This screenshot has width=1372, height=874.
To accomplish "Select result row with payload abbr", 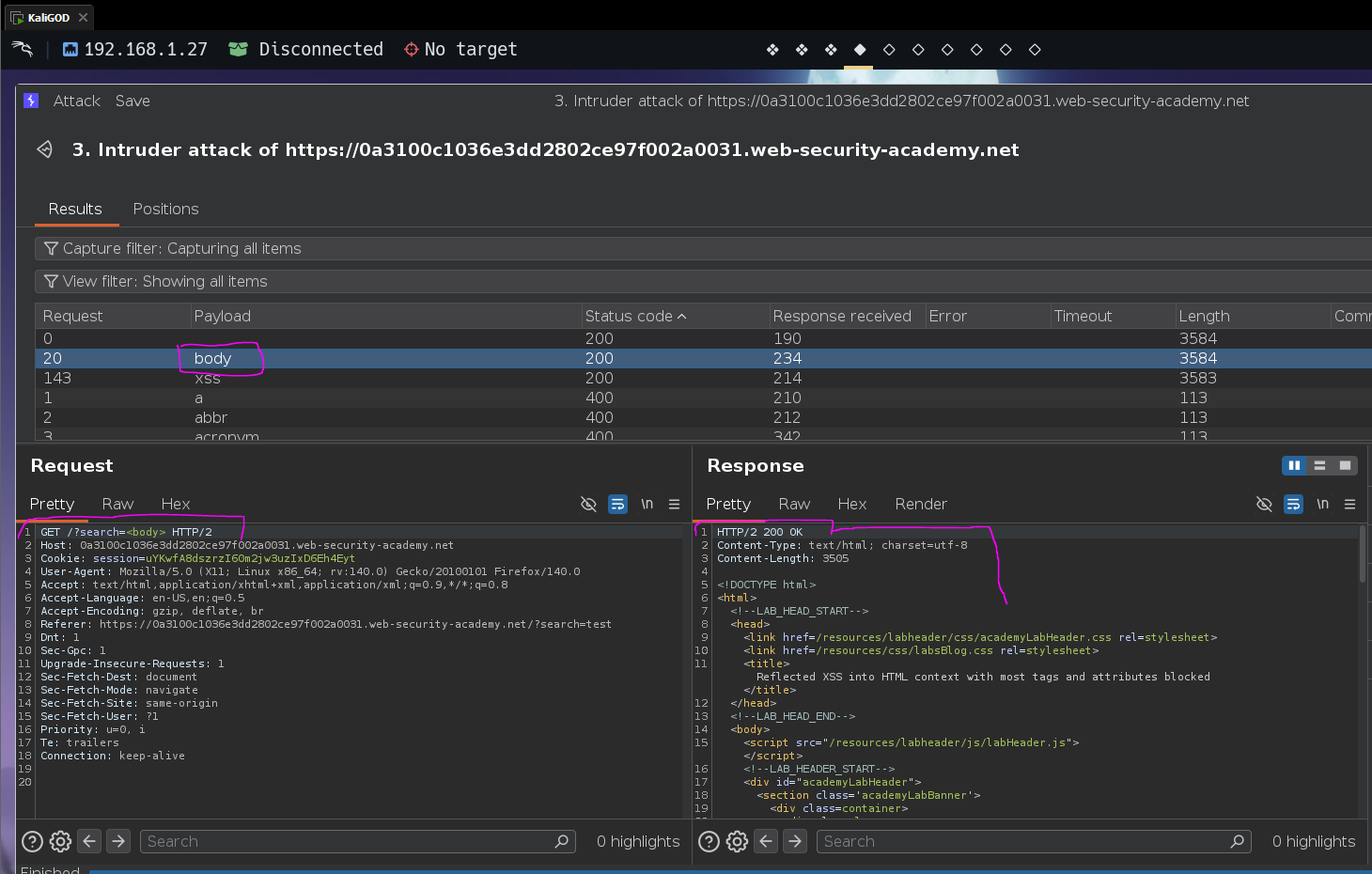I will [703, 417].
